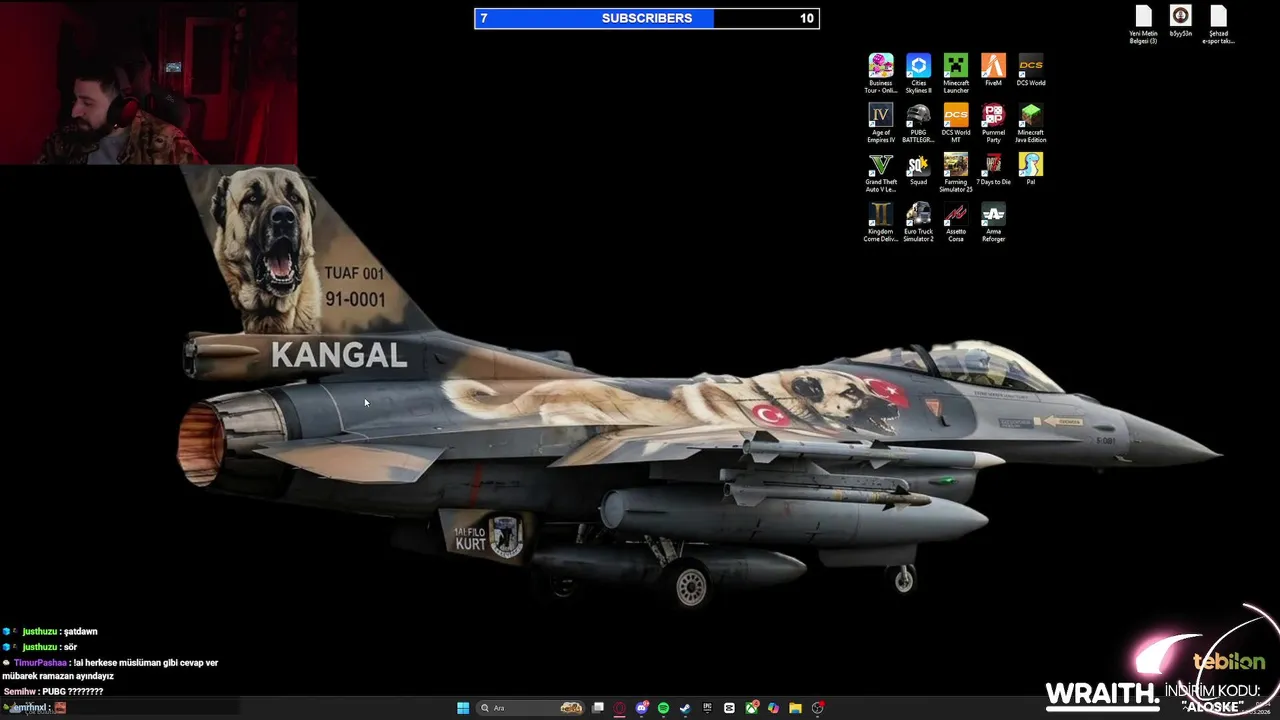Select the Pal desktop shortcut
The width and height of the screenshot is (1280, 720).
[1031, 169]
